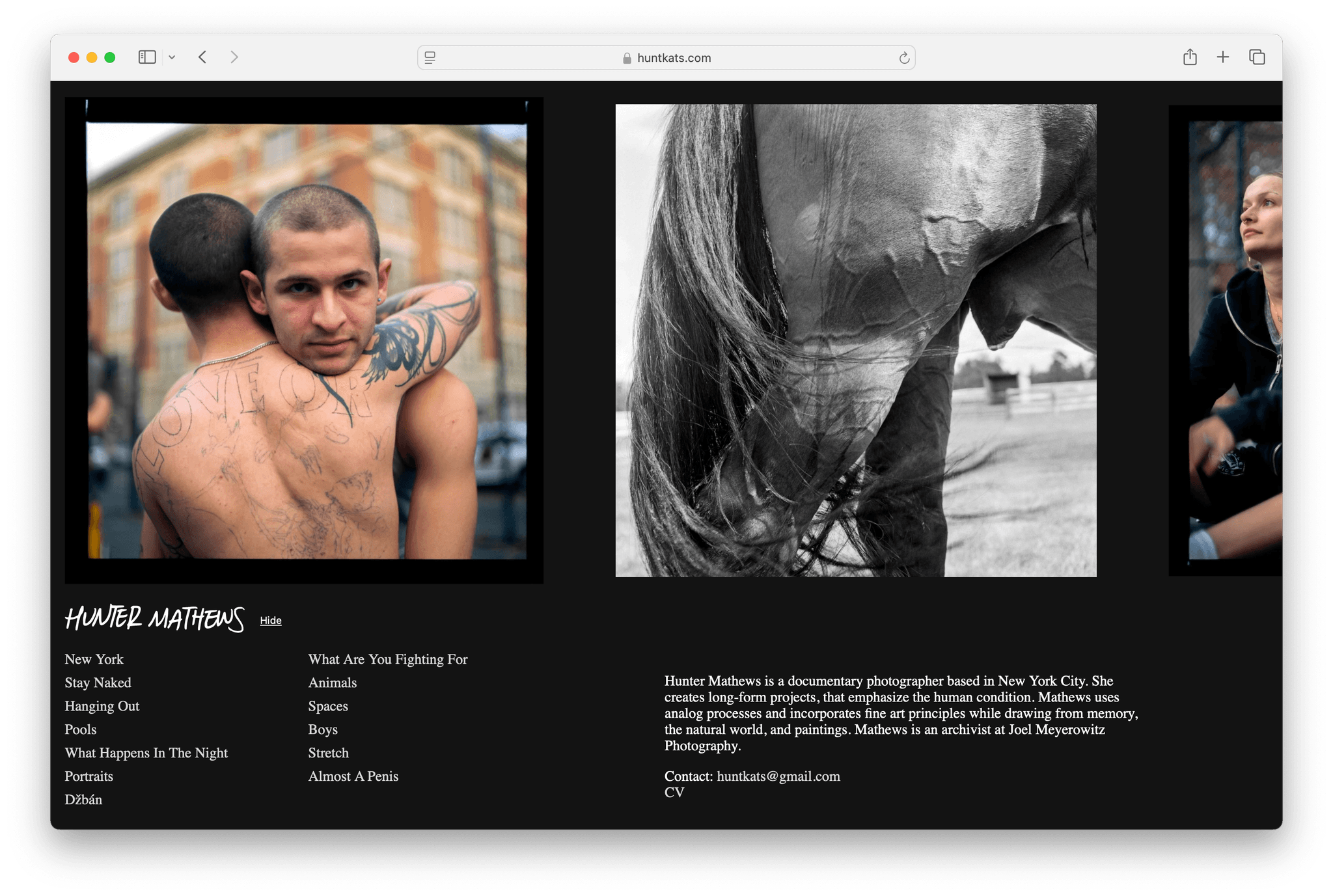Open the page reader menu icon
The image size is (1333, 896).
point(430,58)
